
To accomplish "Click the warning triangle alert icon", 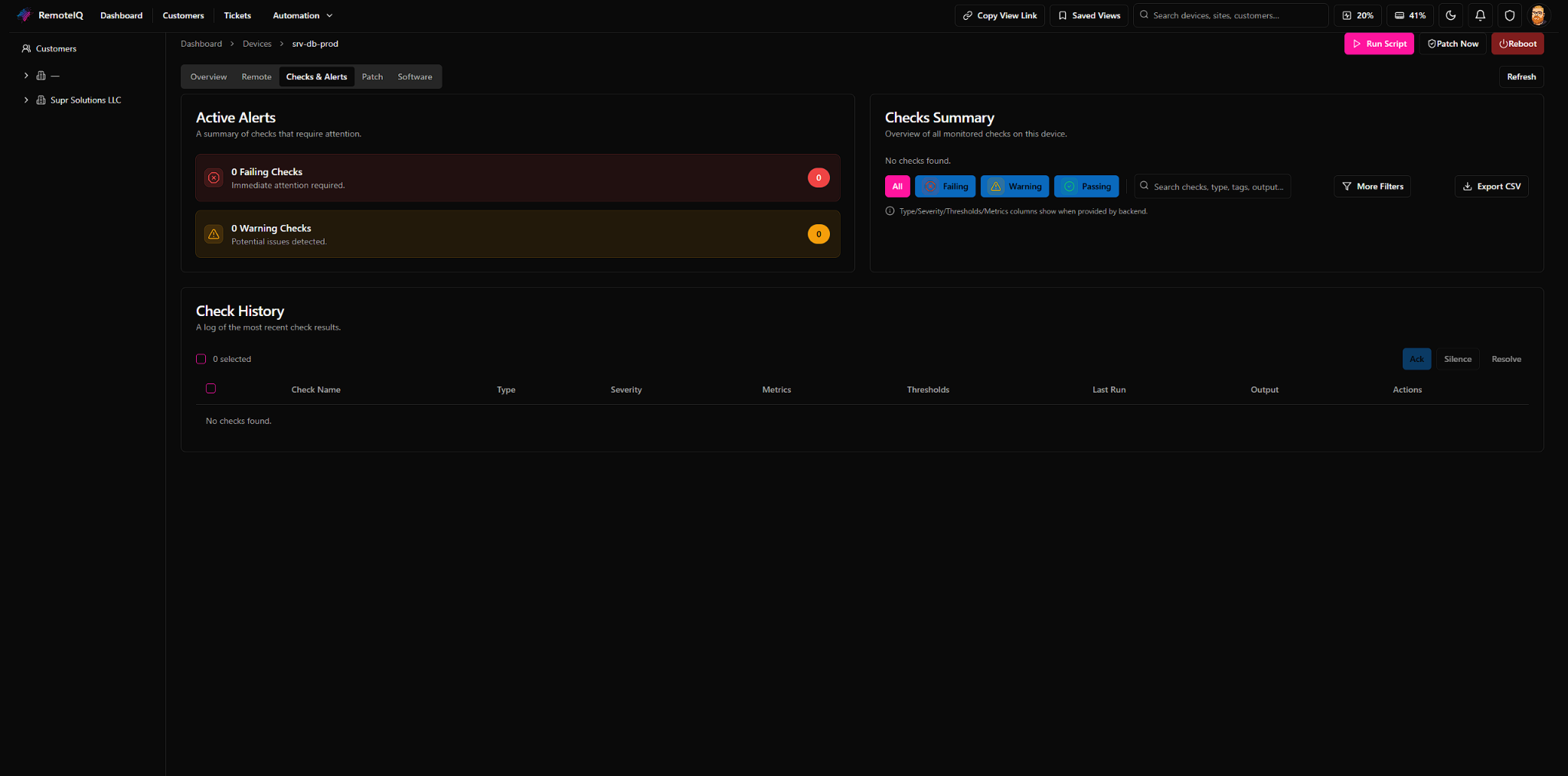I will [x=214, y=234].
